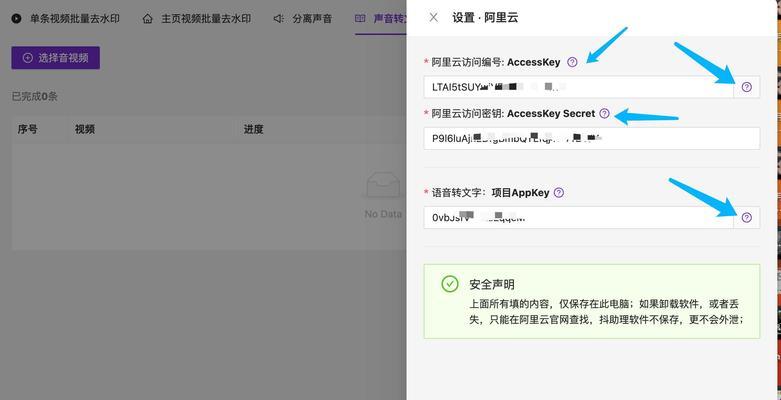781x400 pixels.
Task: Click the 阿里云访问密钥: AccessKey Secret label
Action: coord(513,114)
